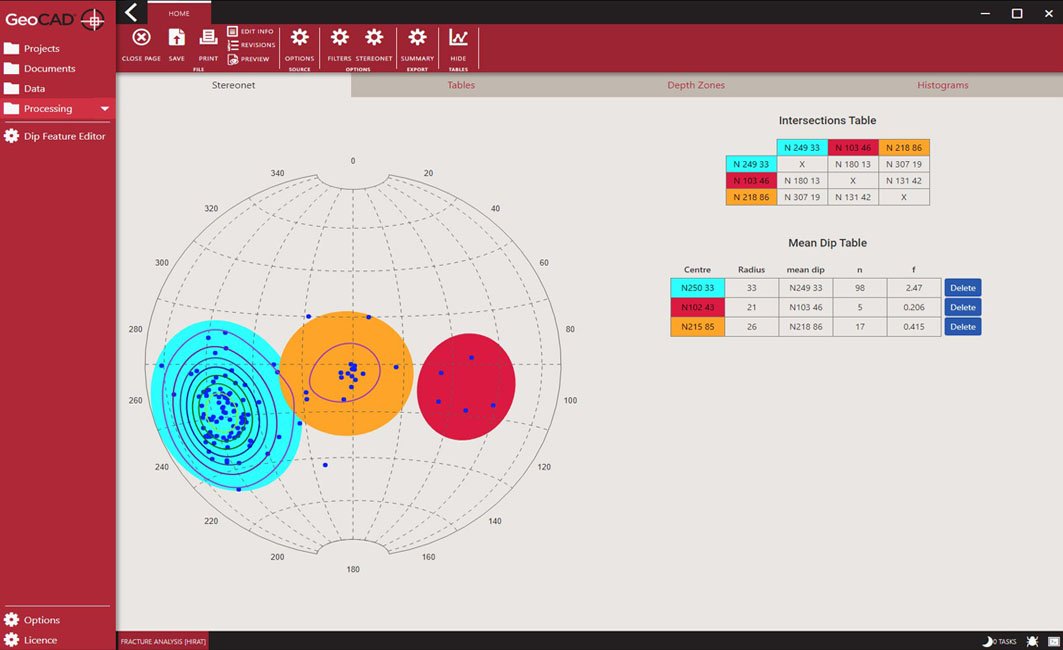
Task: Click the bug report icon
Action: pos(1032,641)
